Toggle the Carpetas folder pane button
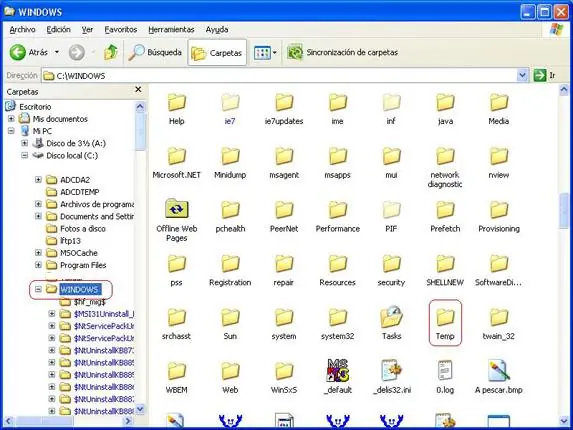 (x=217, y=53)
